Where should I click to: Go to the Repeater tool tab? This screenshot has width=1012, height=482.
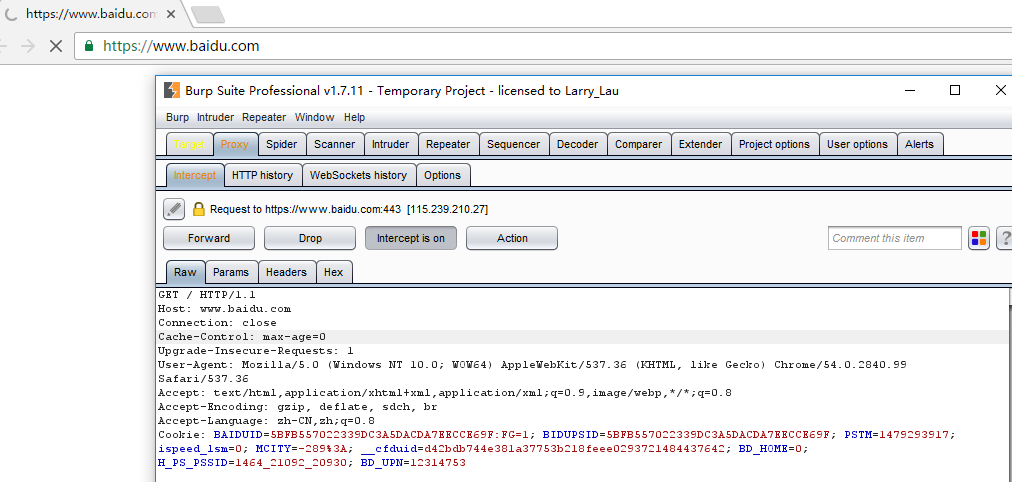(448, 145)
